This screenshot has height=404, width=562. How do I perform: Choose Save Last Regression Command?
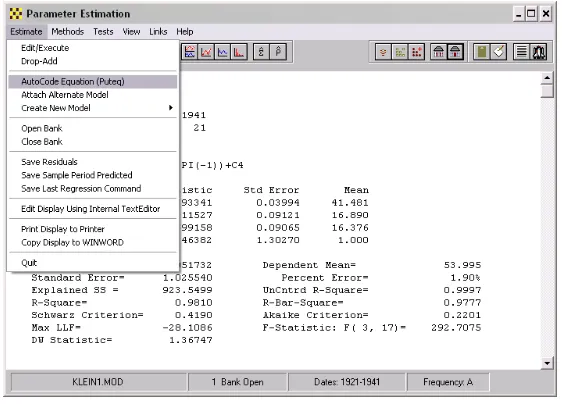(x=92, y=189)
